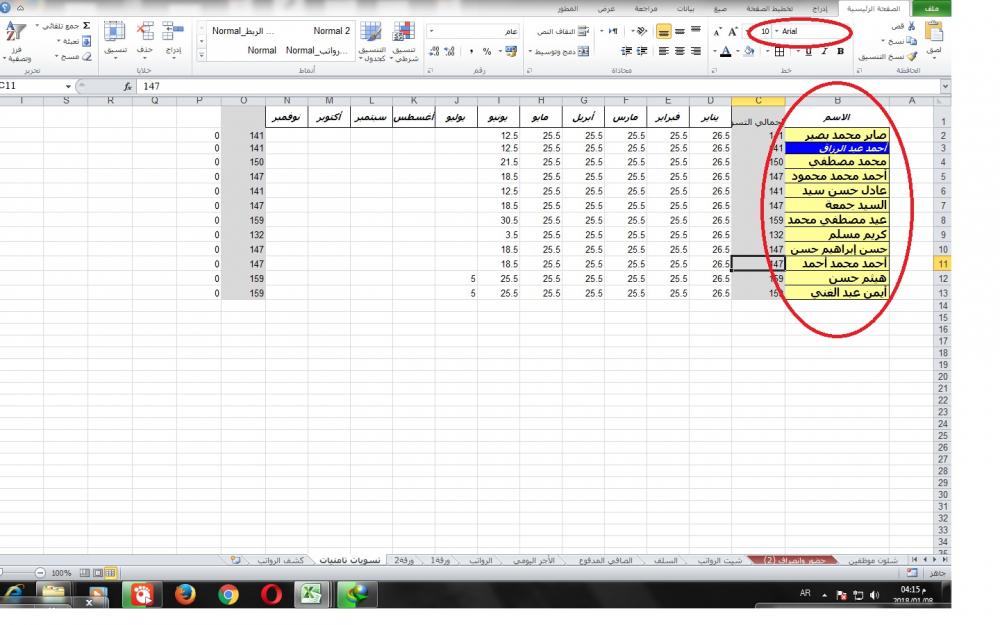Apply the Normal 2 cell style
The height and width of the screenshot is (625, 1000).
(x=331, y=31)
